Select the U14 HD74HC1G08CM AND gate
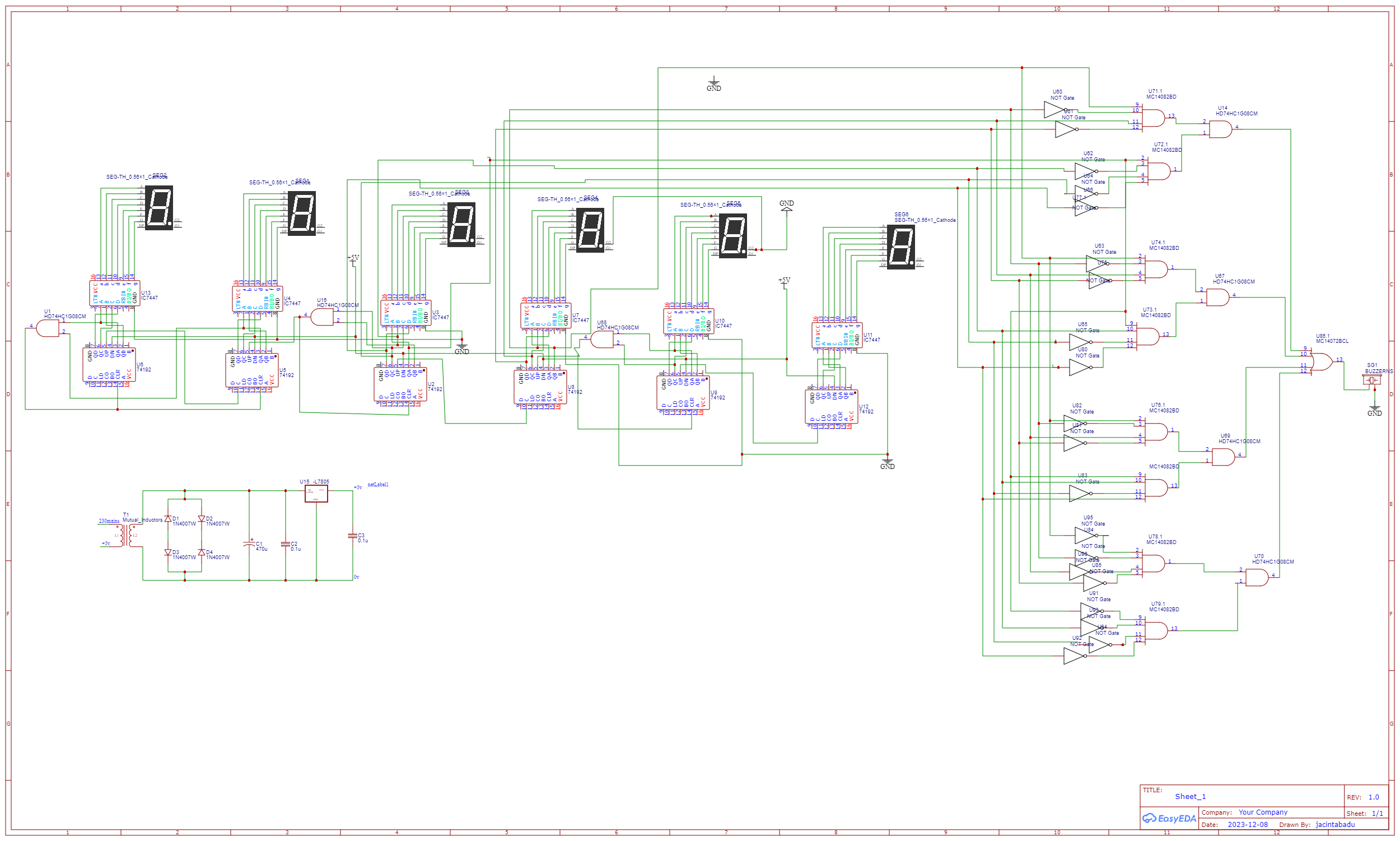Viewport: 1400px width, 841px height. pos(1220,129)
